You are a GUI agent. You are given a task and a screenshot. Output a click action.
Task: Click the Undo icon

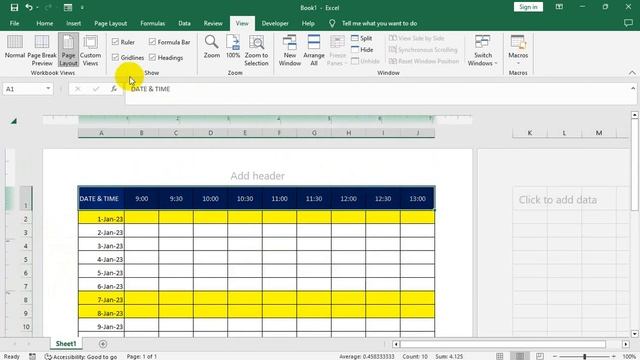29,7
